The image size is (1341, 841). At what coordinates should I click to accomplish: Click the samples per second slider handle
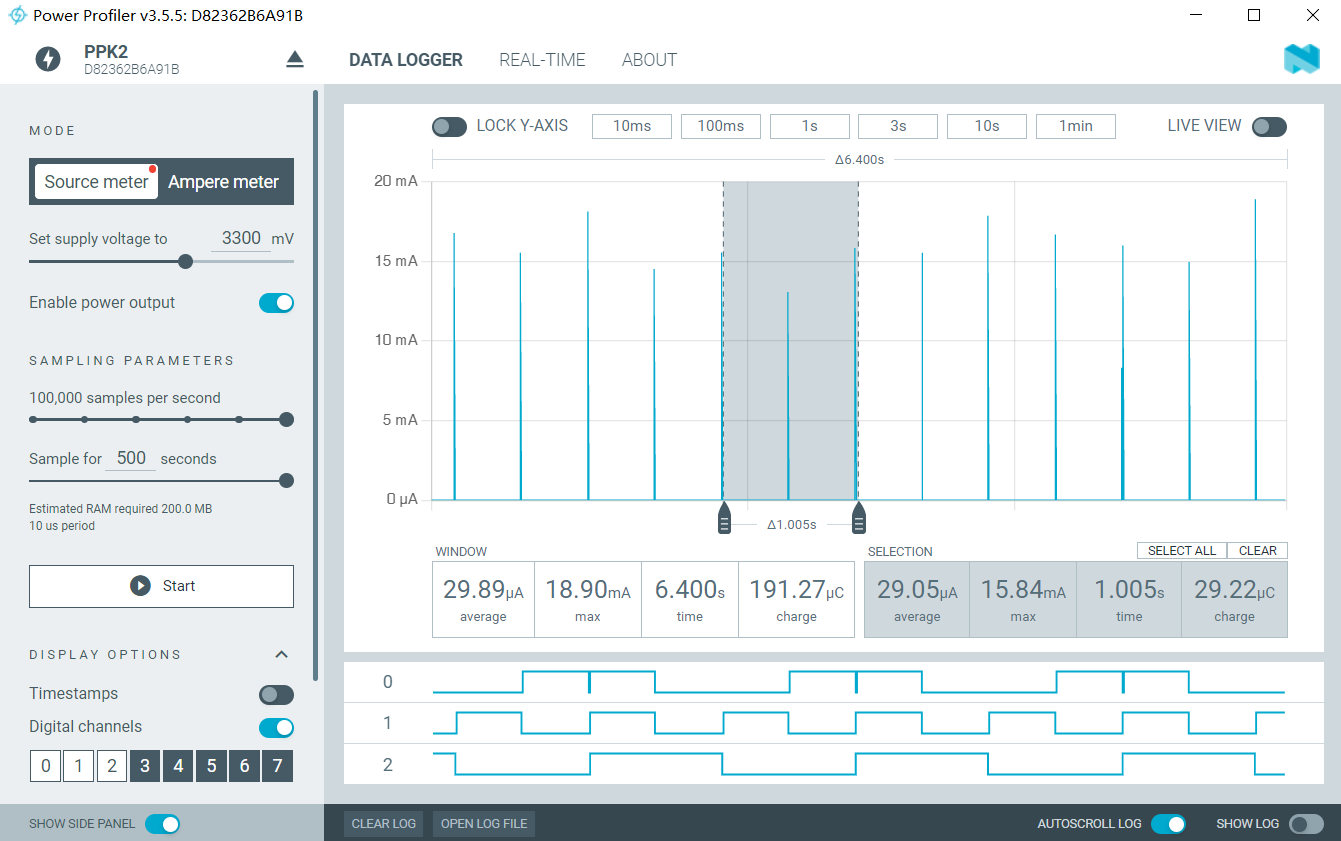coord(286,420)
